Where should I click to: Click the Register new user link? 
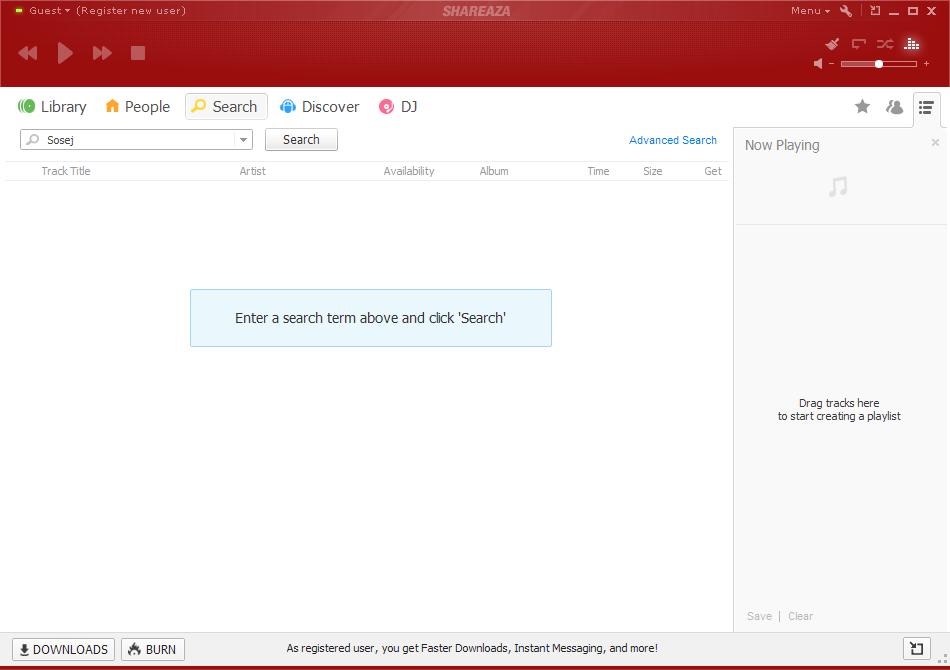131,10
